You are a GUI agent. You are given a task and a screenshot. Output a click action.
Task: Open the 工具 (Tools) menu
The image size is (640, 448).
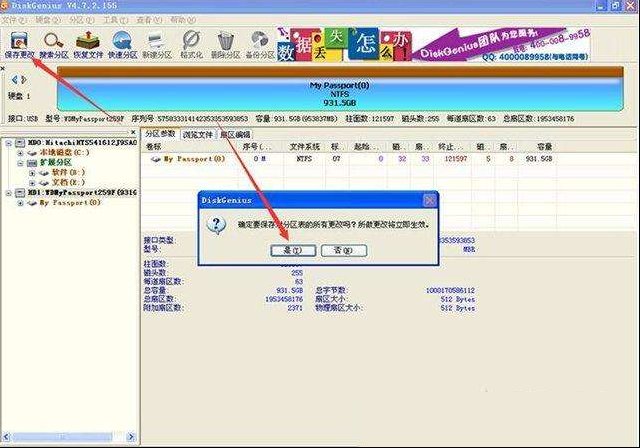click(116, 20)
